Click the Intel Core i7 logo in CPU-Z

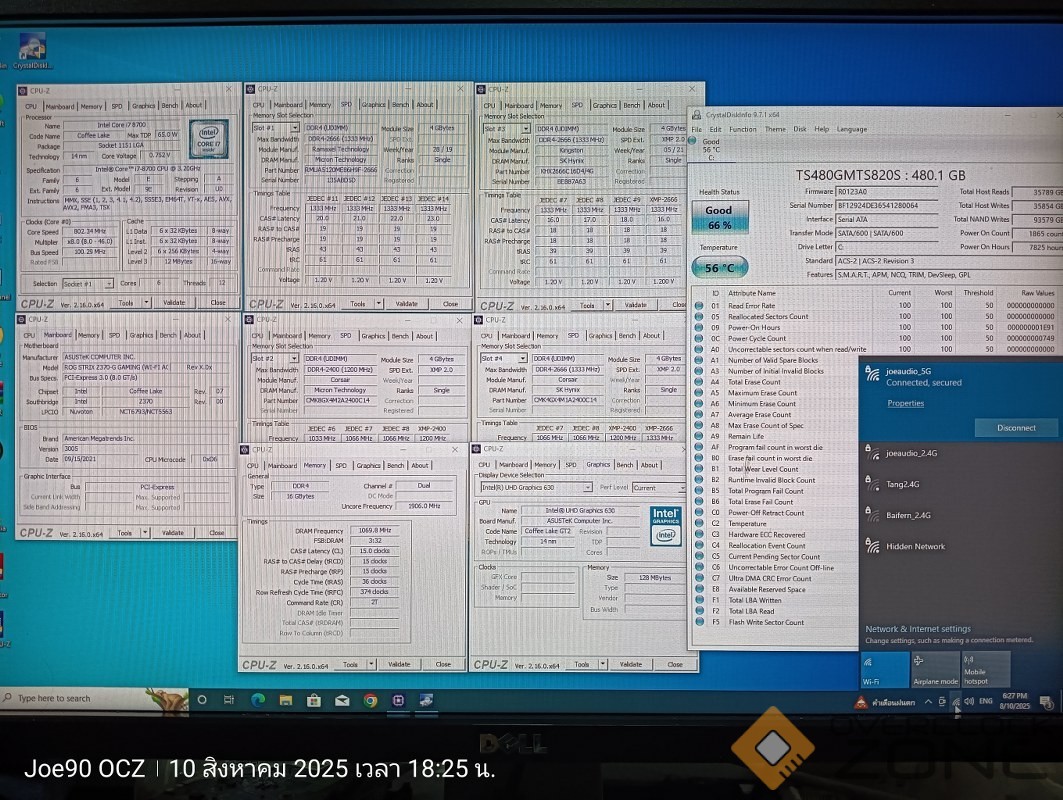click(x=209, y=139)
